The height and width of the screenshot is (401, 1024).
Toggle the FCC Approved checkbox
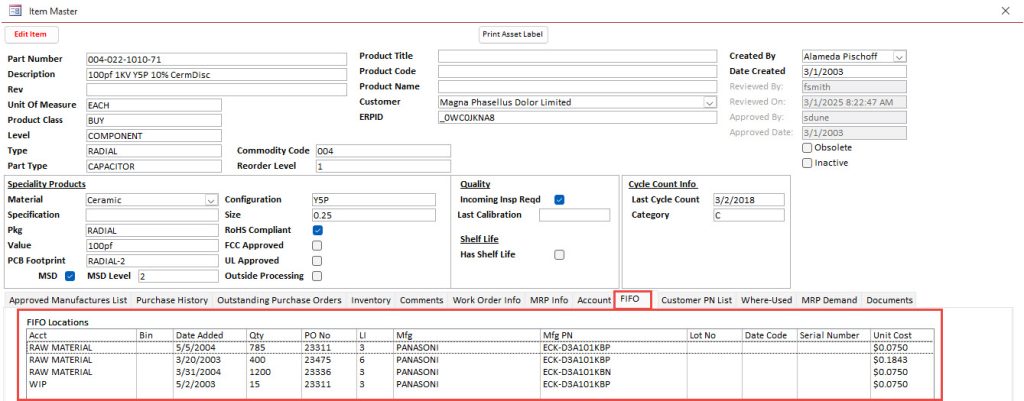click(x=317, y=246)
